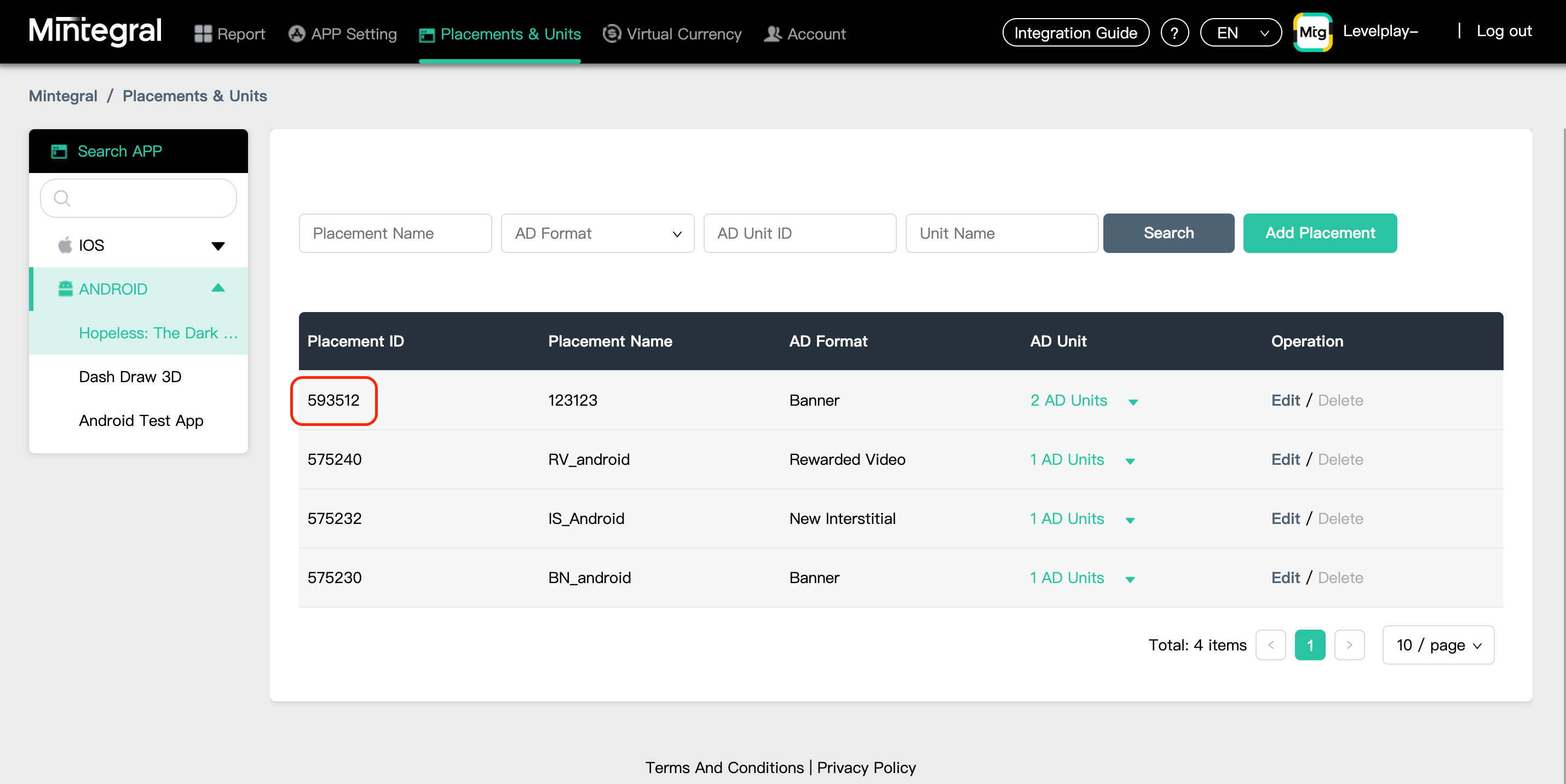1566x784 pixels.
Task: Expand 2 AD Units for placement 593512
Action: point(1132,402)
